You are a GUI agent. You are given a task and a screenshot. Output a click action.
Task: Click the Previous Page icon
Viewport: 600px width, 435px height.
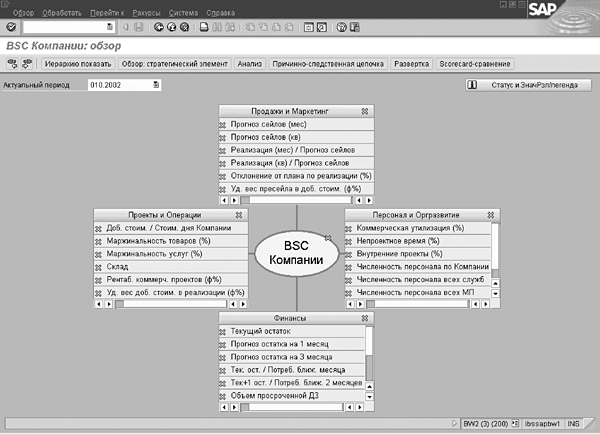pos(263,27)
